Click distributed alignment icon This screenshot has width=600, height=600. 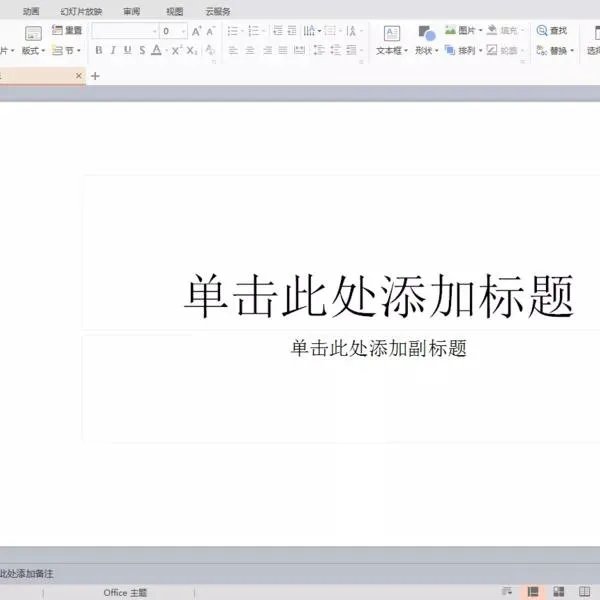[x=299, y=50]
